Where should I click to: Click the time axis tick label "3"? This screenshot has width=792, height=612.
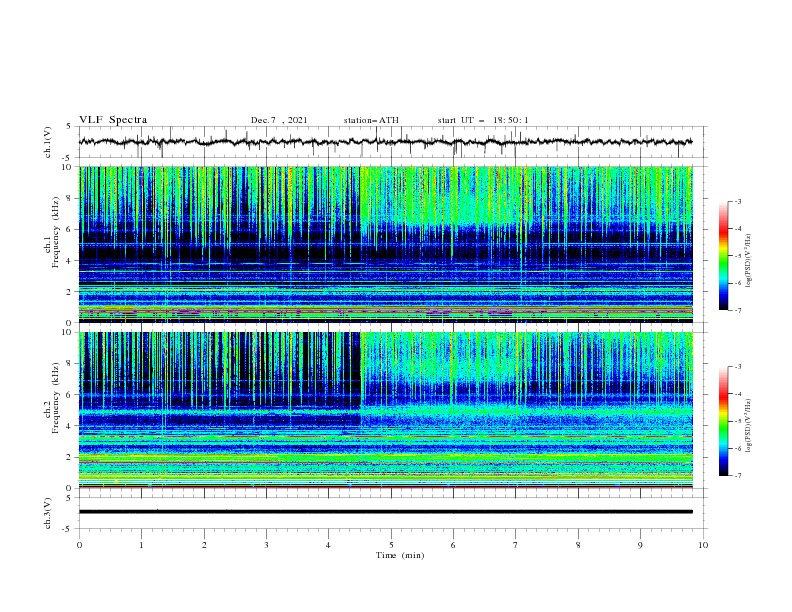266,545
